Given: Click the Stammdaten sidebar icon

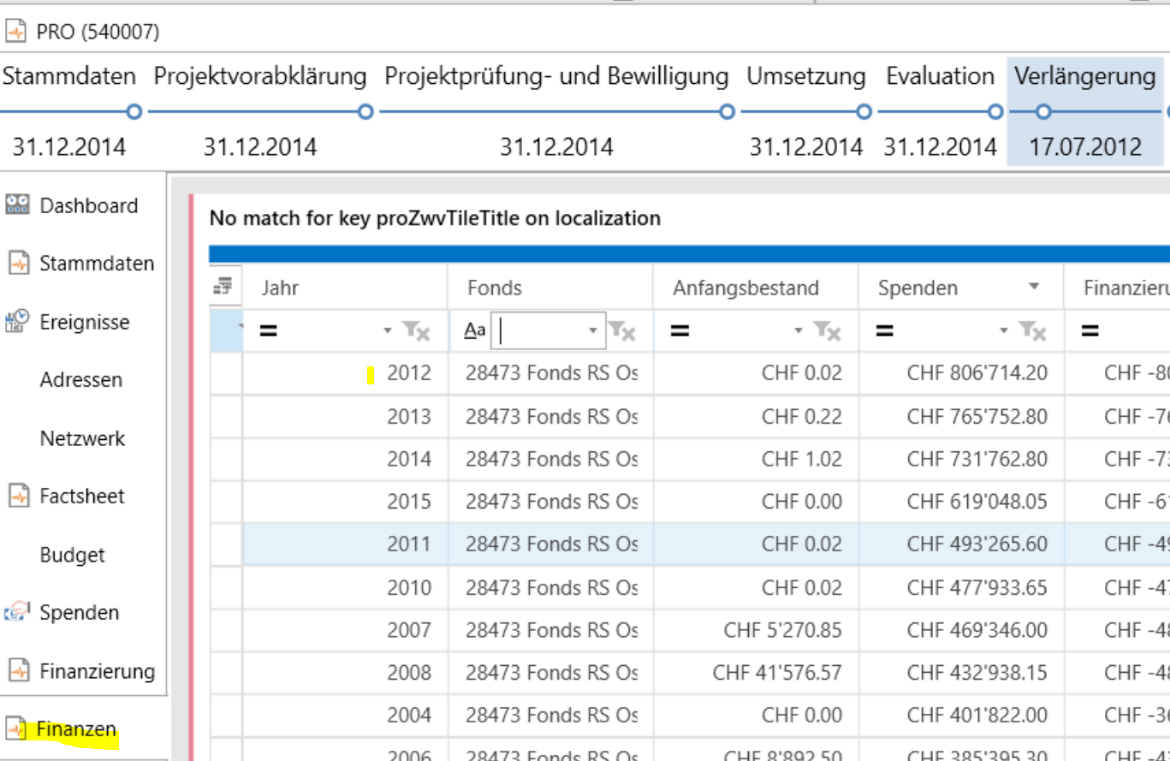Looking at the screenshot, I should (x=18, y=264).
